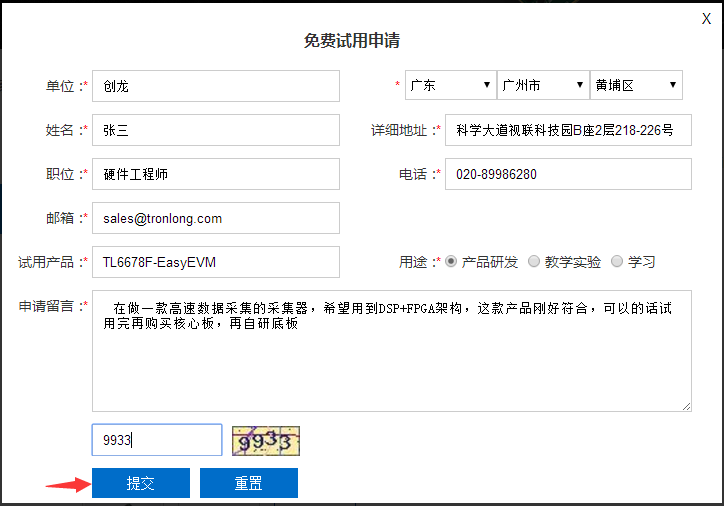724x506 pixels.
Task: Click the captcha code input with 9933
Action: pos(157,440)
